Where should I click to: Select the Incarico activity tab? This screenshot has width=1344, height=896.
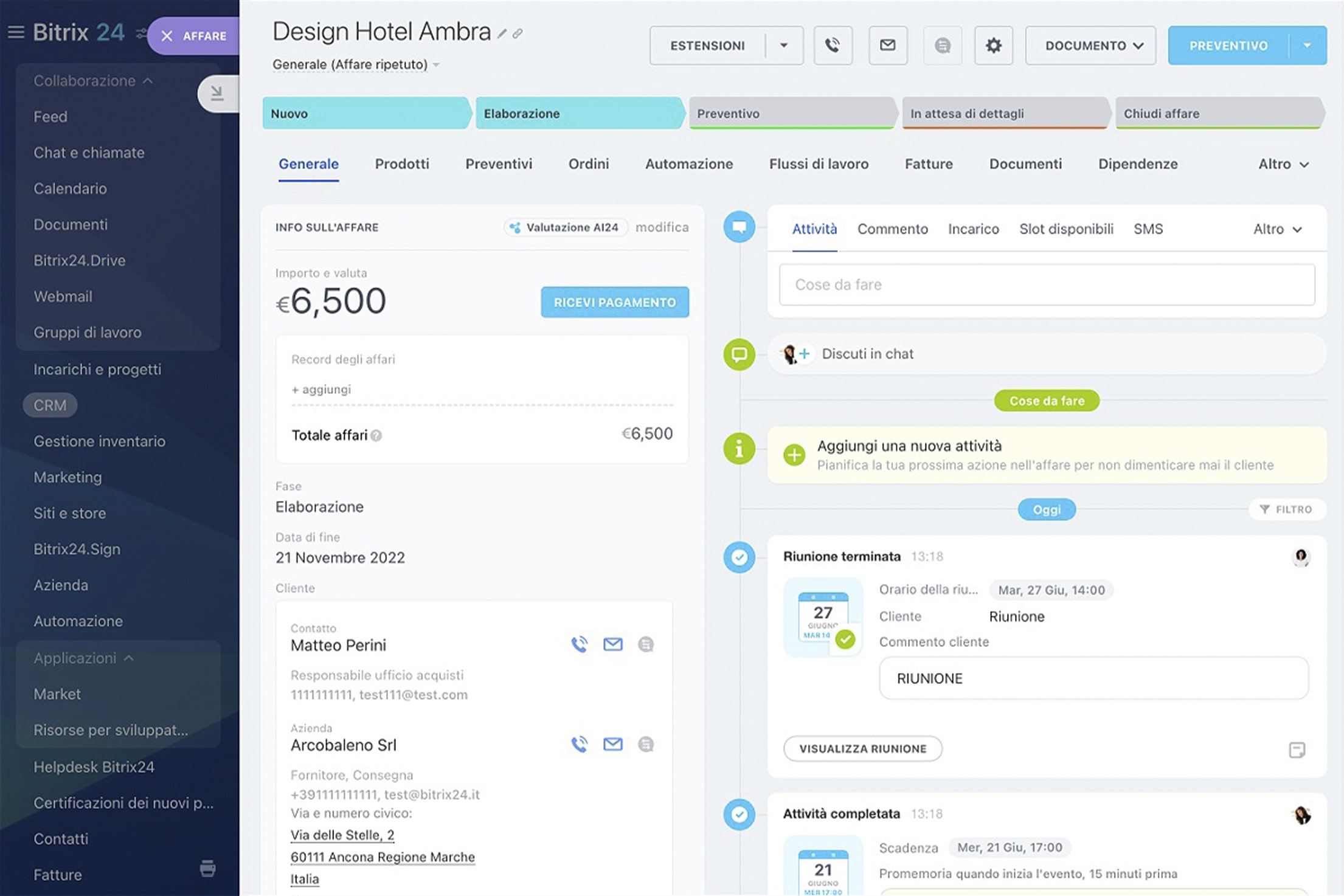coord(974,229)
